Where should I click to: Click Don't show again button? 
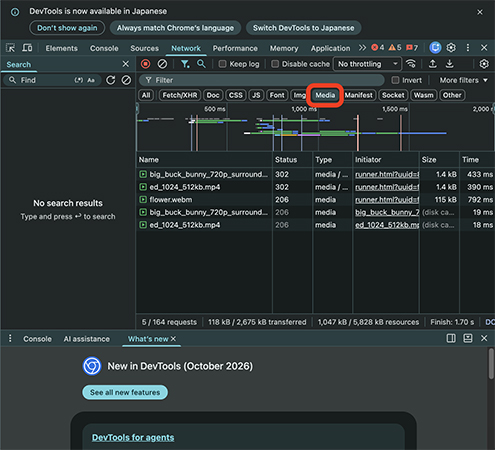(67, 28)
